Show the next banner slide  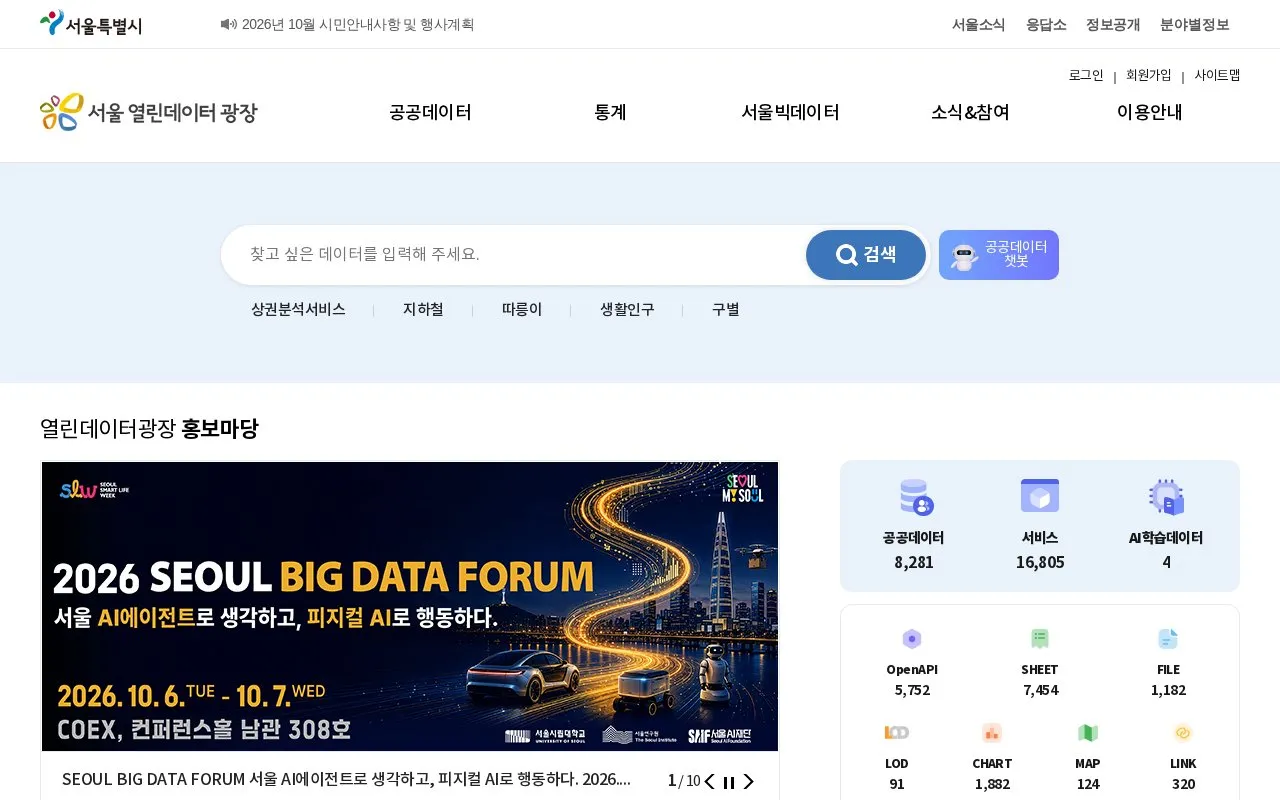748,782
